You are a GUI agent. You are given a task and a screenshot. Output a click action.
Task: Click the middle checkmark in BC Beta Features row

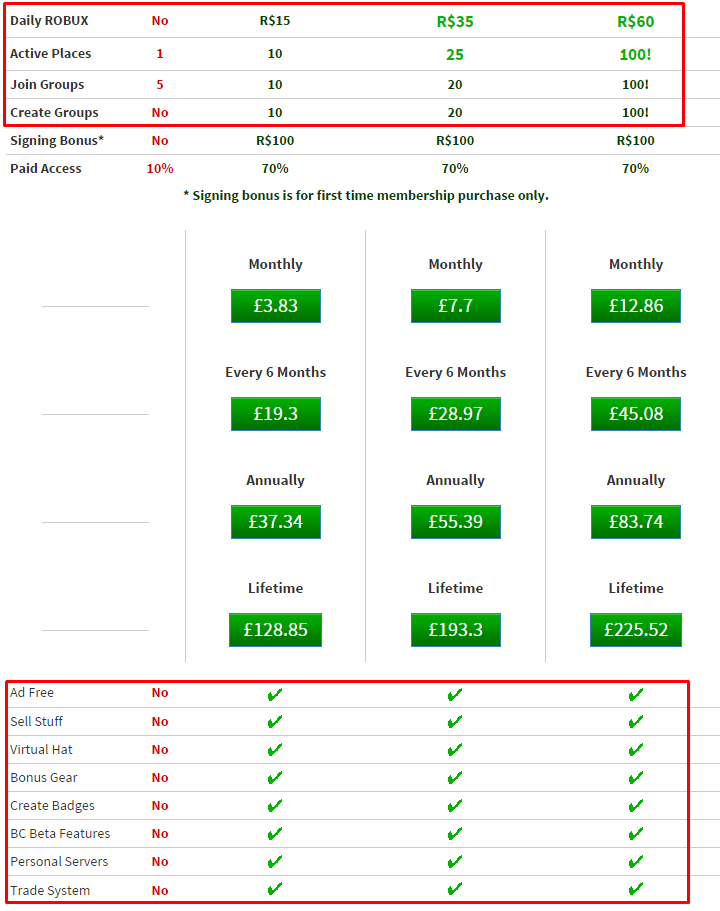(x=455, y=834)
